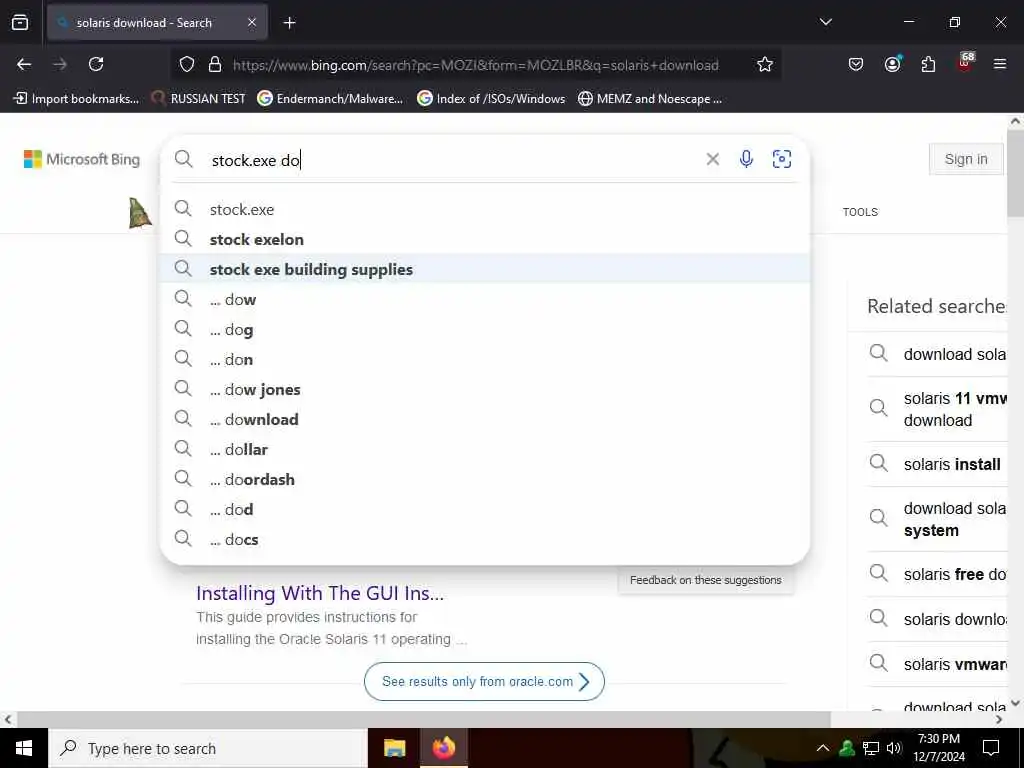Click the Microsoft Bing logo

tap(82, 159)
